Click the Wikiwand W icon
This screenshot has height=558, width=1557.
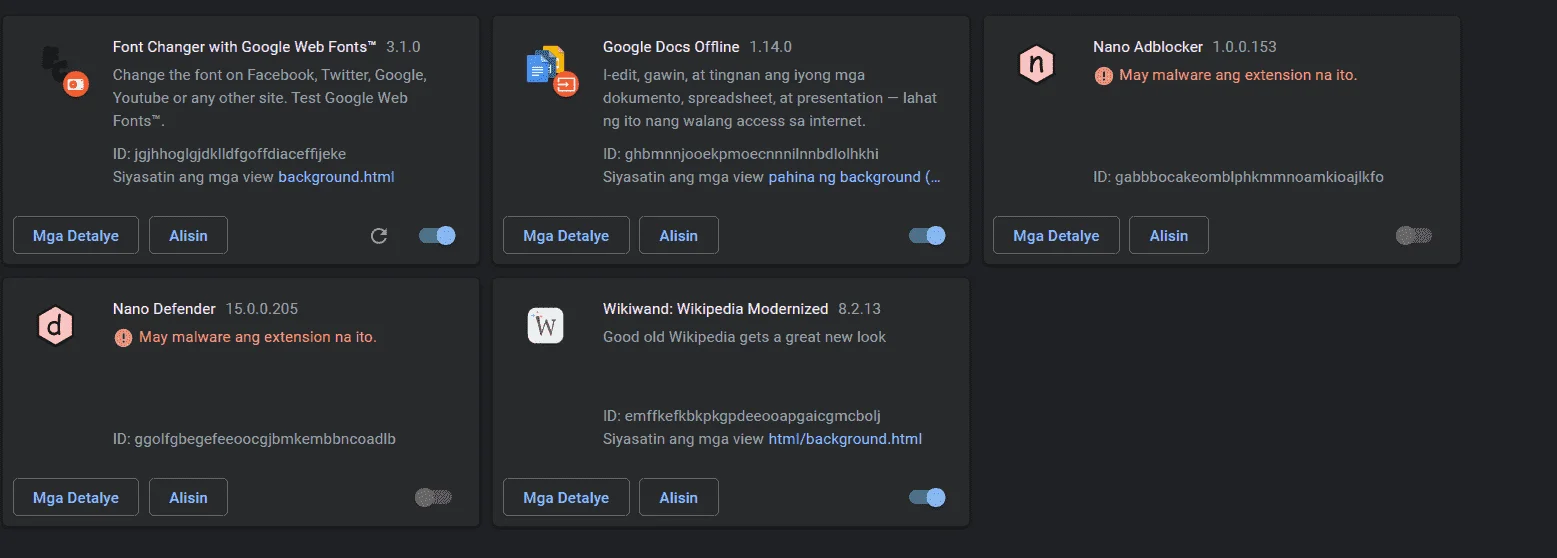pos(546,326)
